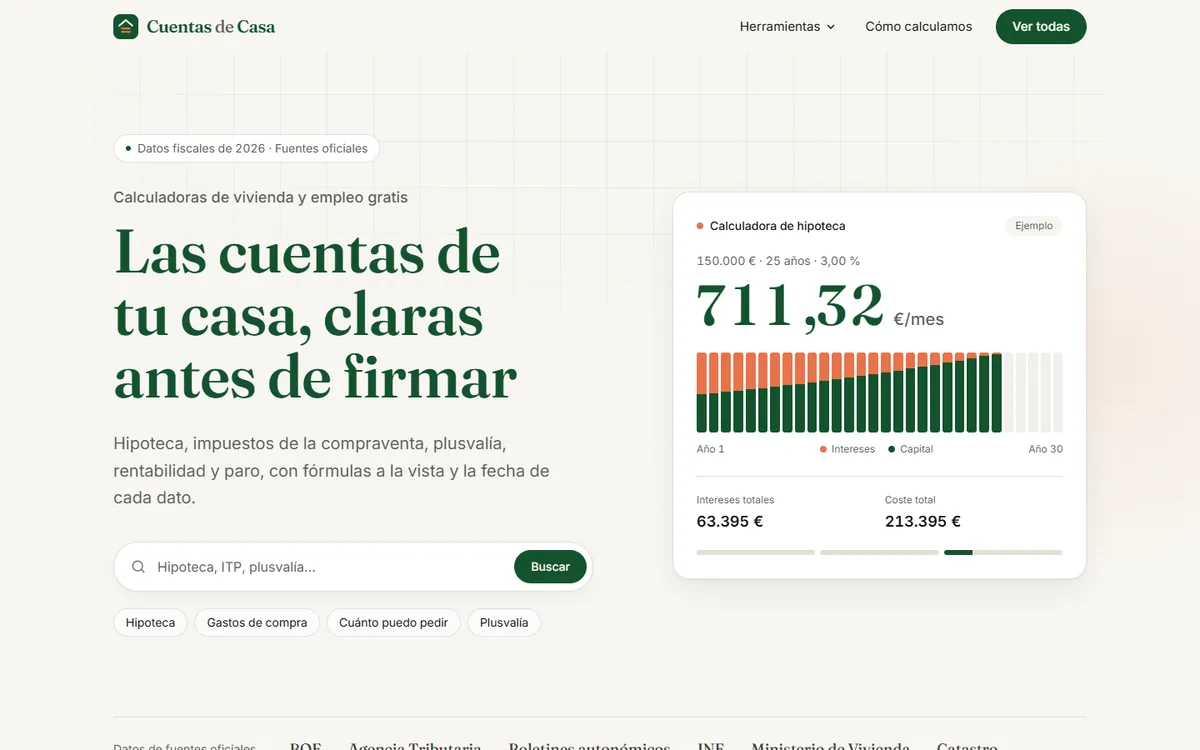Viewport: 1200px width, 750px height.
Task: Click the Intereses totales 63.395 € value
Action: (730, 521)
